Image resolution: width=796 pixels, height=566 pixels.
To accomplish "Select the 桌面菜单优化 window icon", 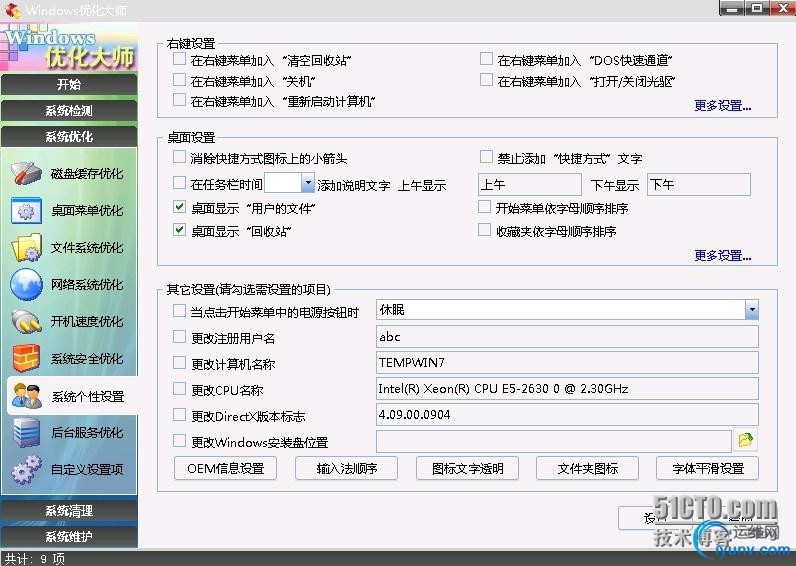I will 26,210.
